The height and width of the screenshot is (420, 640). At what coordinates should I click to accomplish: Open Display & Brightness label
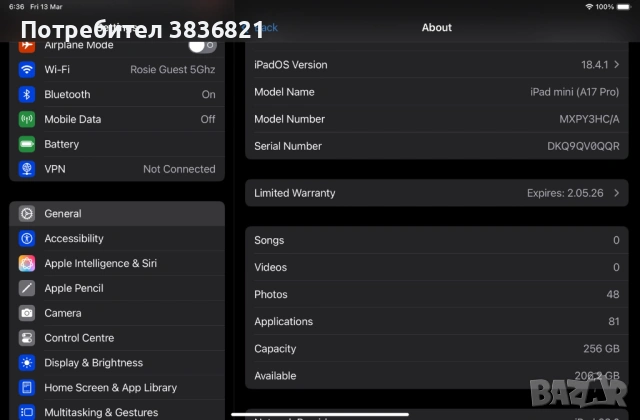click(94, 363)
